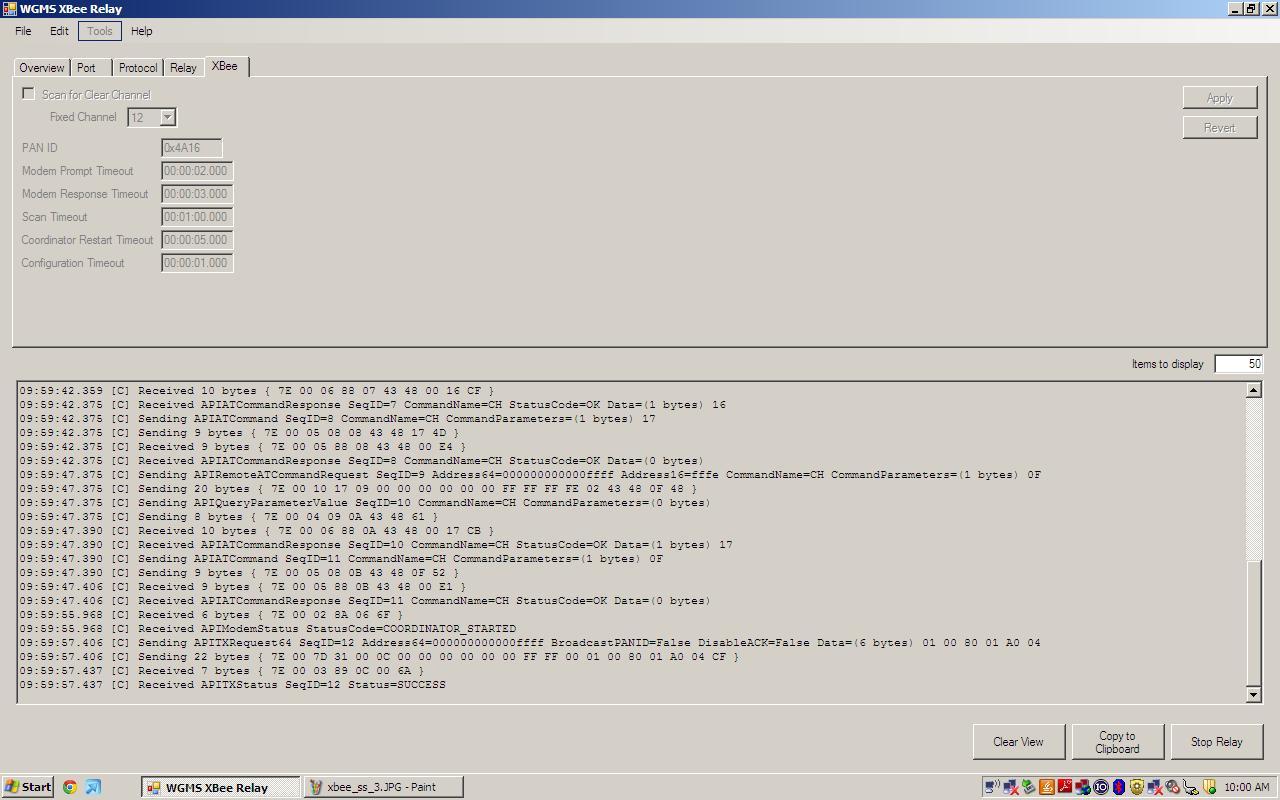Image resolution: width=1280 pixels, height=800 pixels.
Task: Click the Java icon in system tray
Action: pos(1047,787)
